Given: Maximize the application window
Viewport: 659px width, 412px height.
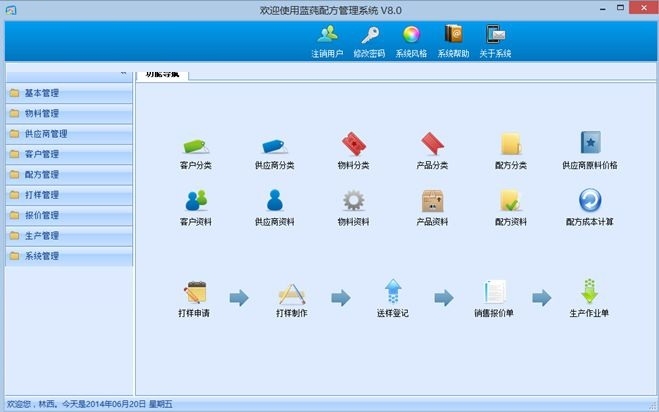Looking at the screenshot, I should [x=620, y=8].
